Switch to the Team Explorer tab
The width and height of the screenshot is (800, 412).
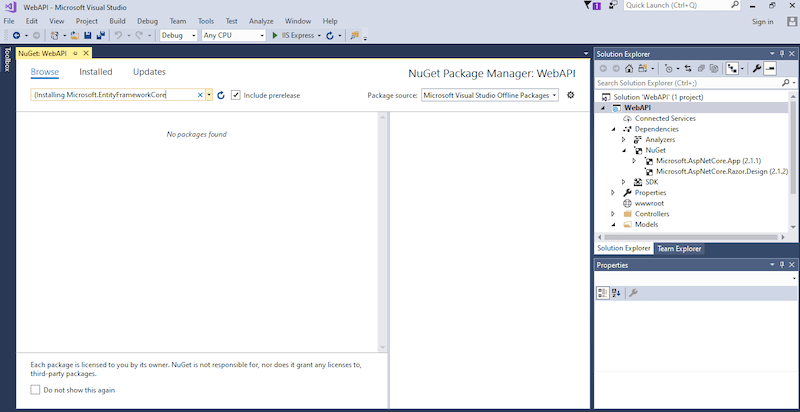(x=679, y=248)
